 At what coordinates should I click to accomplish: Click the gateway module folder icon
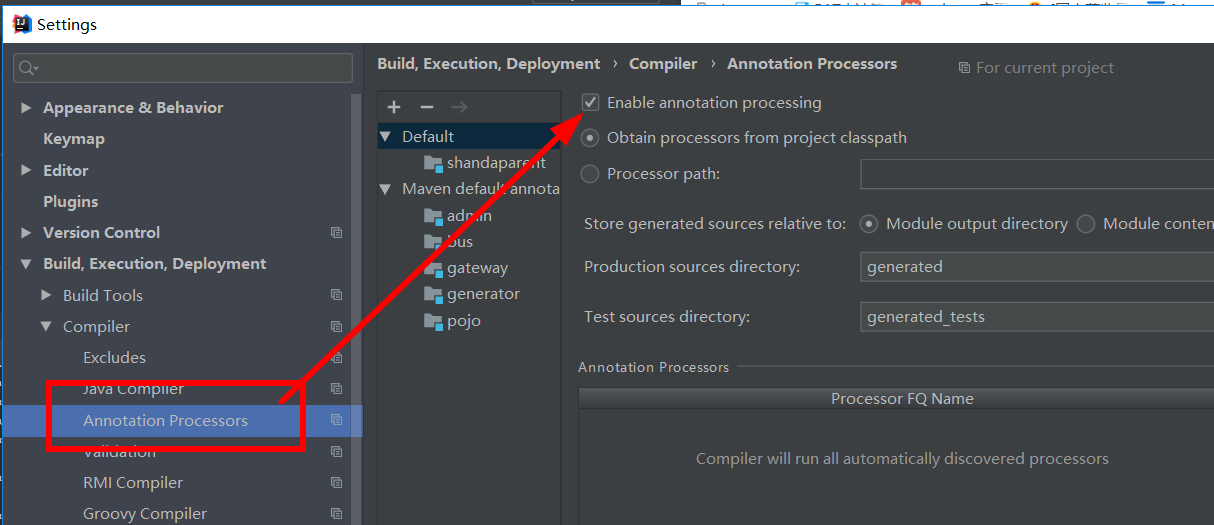(x=433, y=268)
